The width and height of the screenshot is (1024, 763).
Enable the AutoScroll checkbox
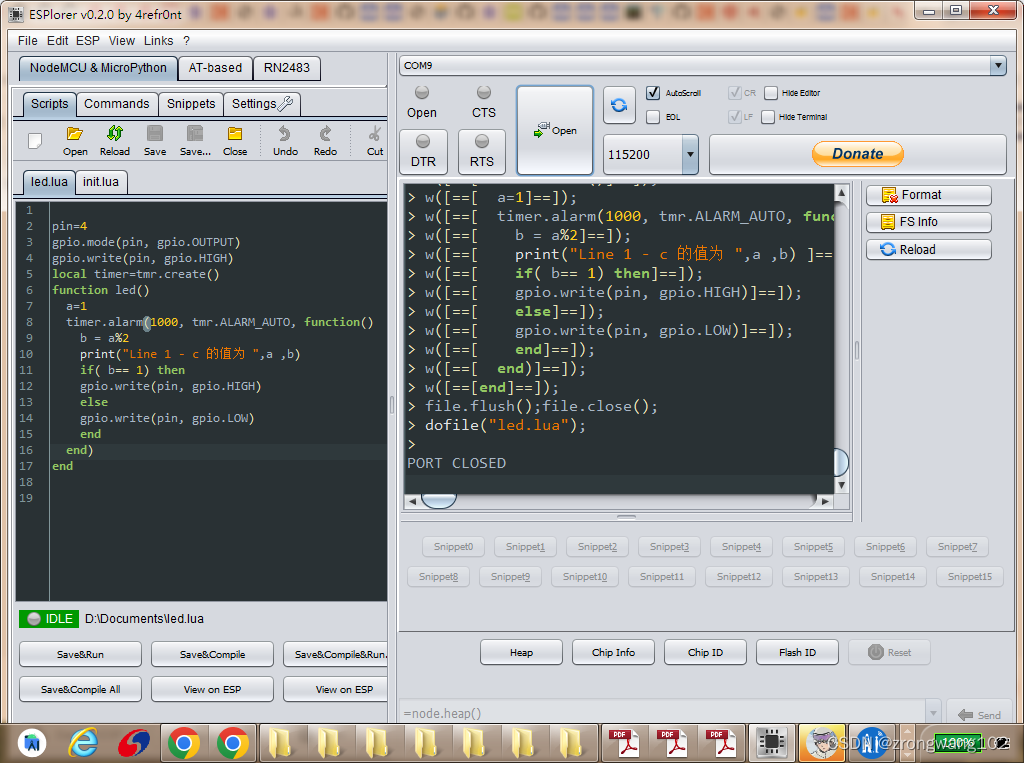[x=653, y=93]
